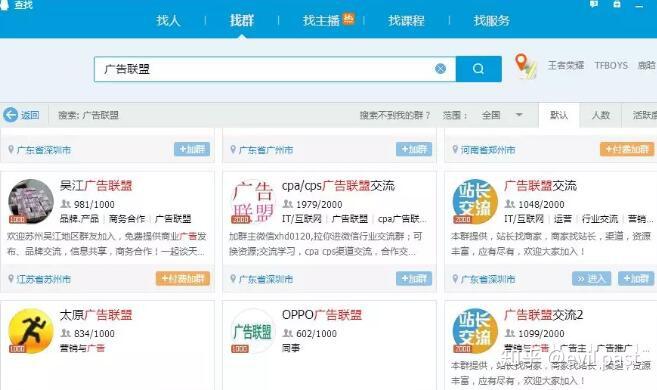
Task: Open the 吴江广告联盟 group avatar
Action: pyautogui.click(x=31, y=201)
